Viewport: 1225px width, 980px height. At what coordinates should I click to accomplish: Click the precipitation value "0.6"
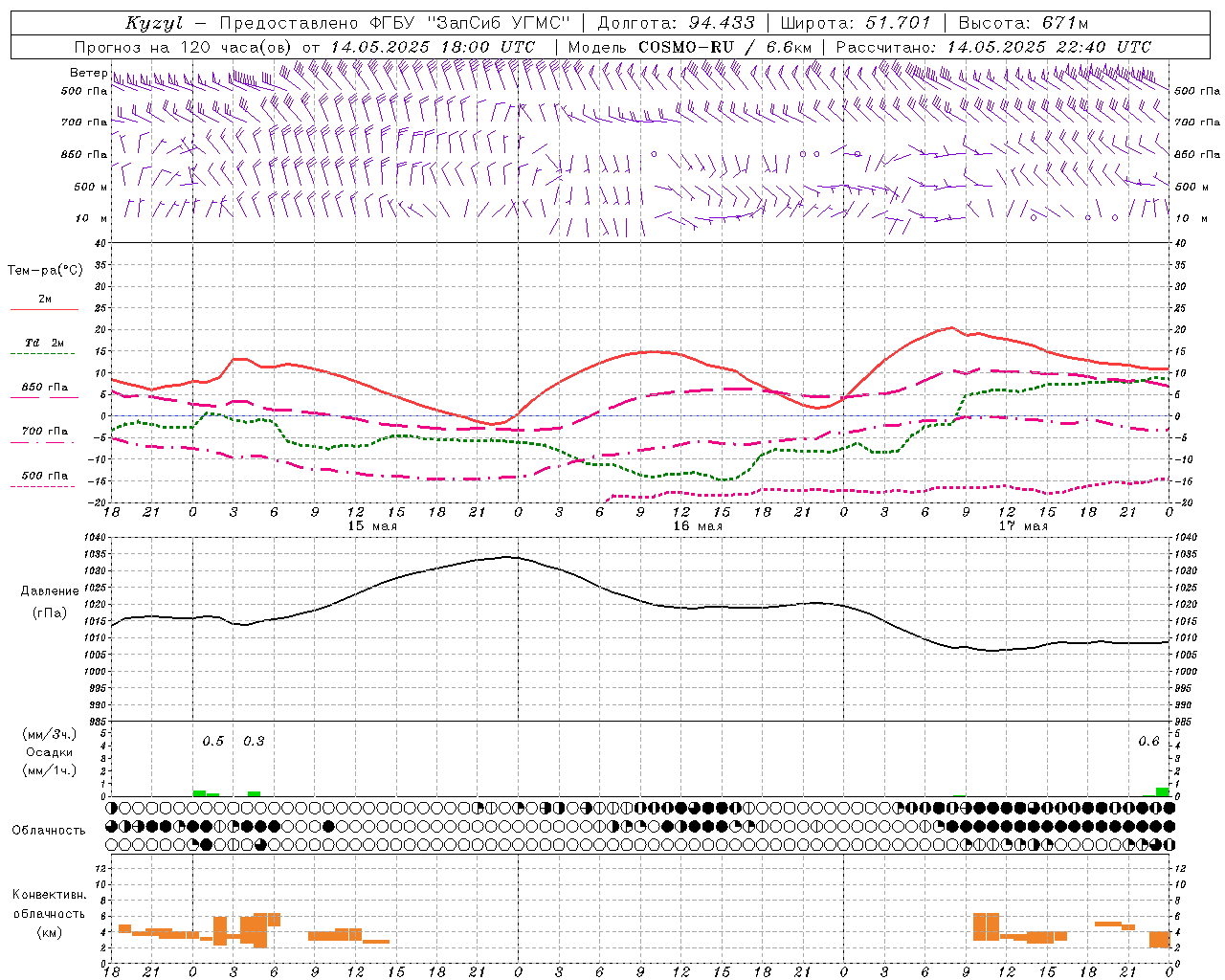pos(1148,742)
